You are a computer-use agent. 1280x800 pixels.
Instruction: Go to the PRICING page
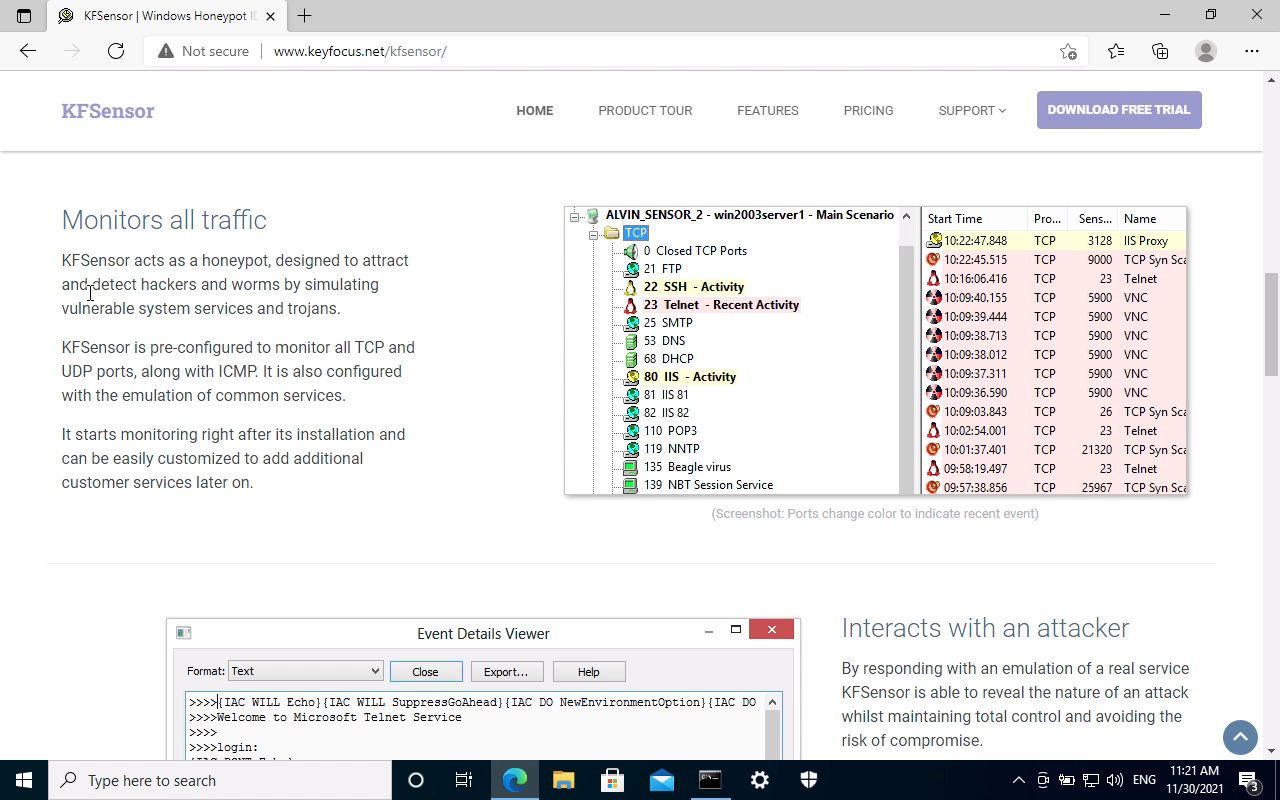click(868, 110)
